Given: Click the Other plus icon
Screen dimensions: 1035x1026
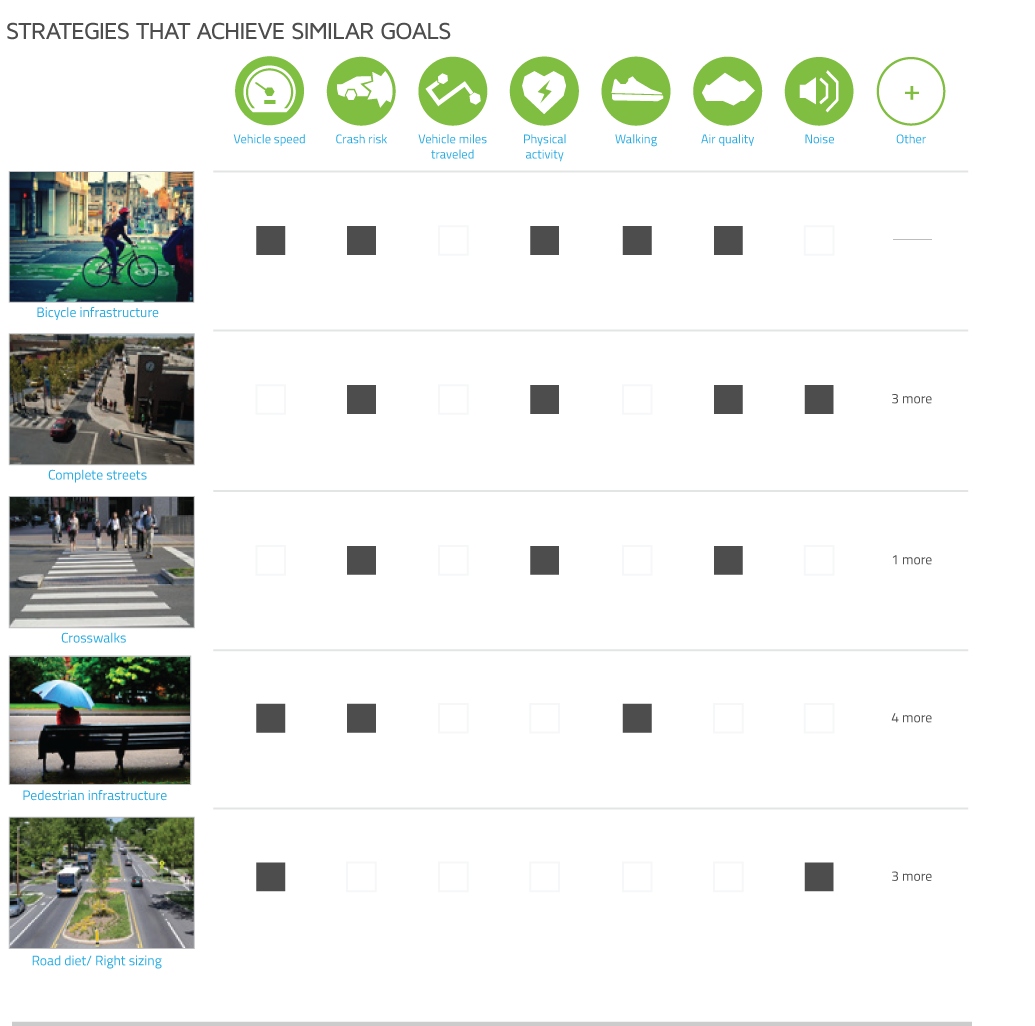Looking at the screenshot, I should (x=911, y=91).
